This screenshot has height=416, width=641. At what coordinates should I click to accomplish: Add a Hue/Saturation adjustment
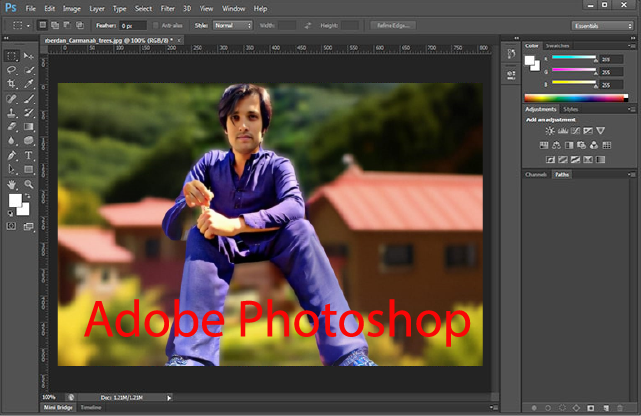544,145
